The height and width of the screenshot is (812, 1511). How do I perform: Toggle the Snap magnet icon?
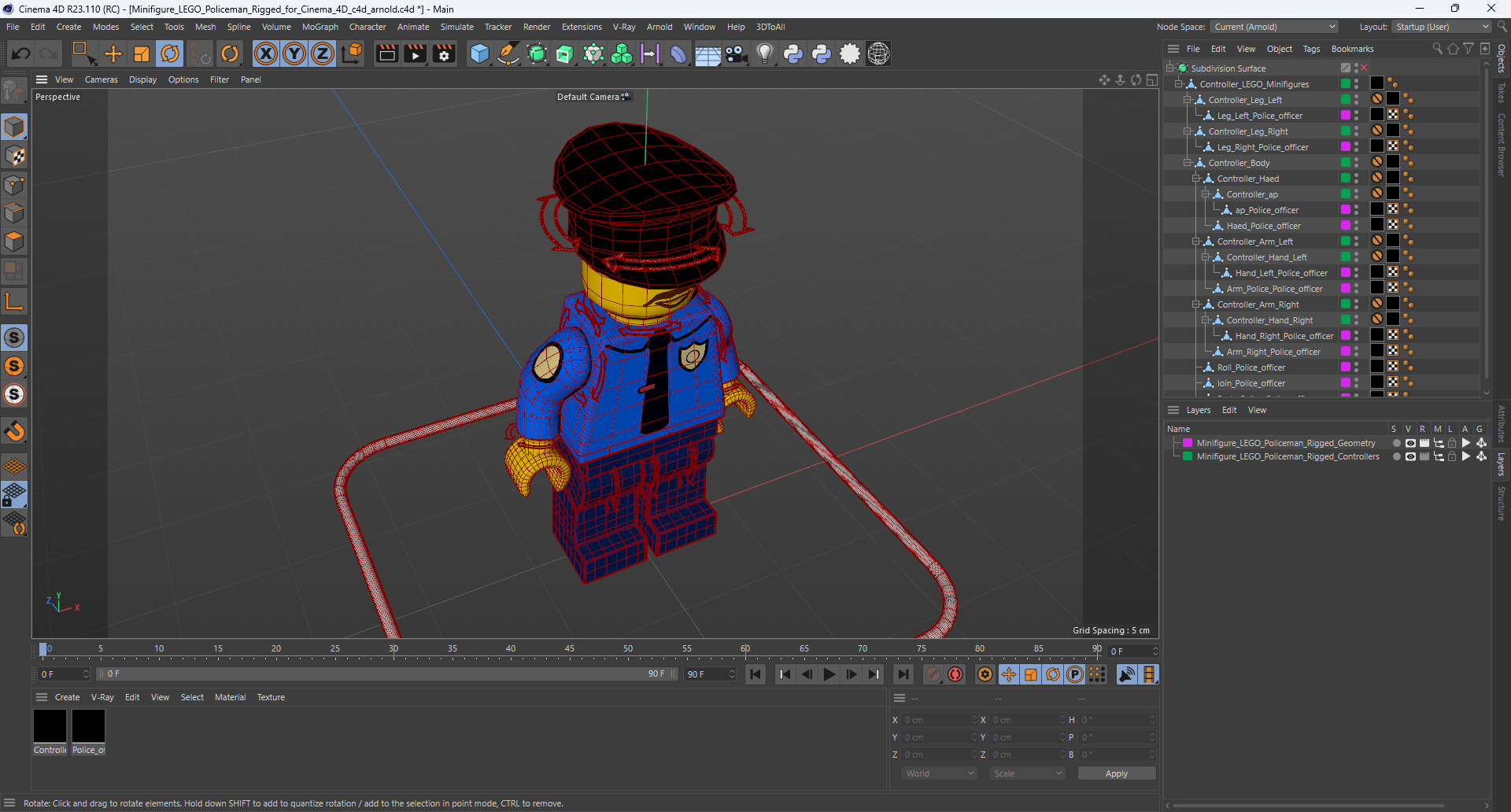click(x=14, y=431)
